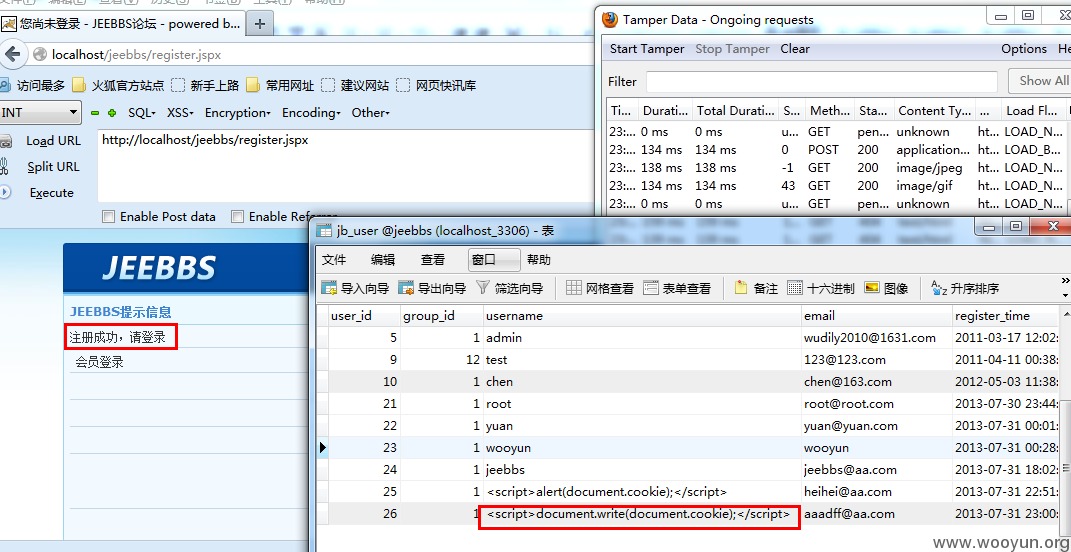Click the Export Wizard icon in Navicat
The height and width of the screenshot is (552, 1071).
point(406,288)
